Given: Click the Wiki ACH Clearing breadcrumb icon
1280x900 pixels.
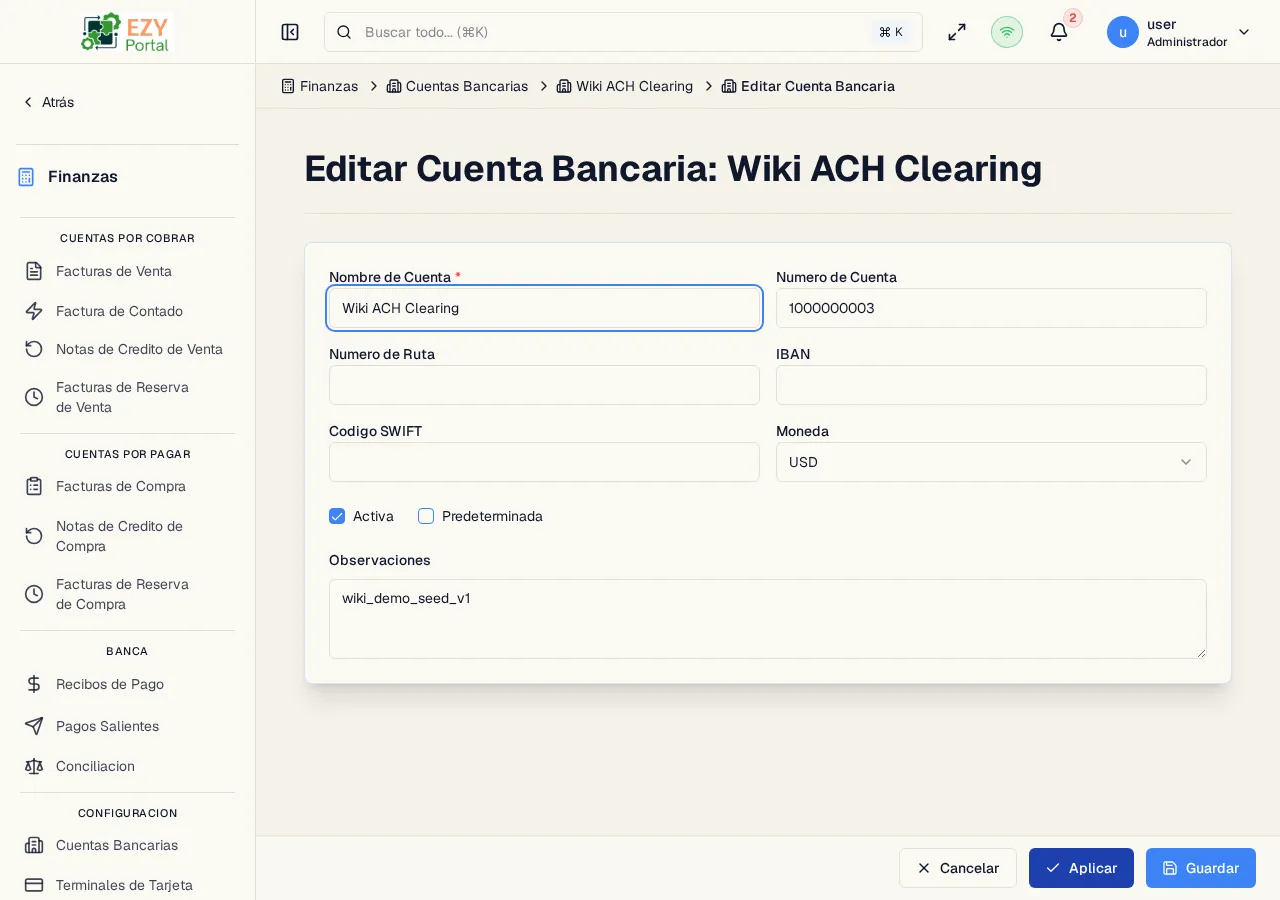Looking at the screenshot, I should coord(564,86).
